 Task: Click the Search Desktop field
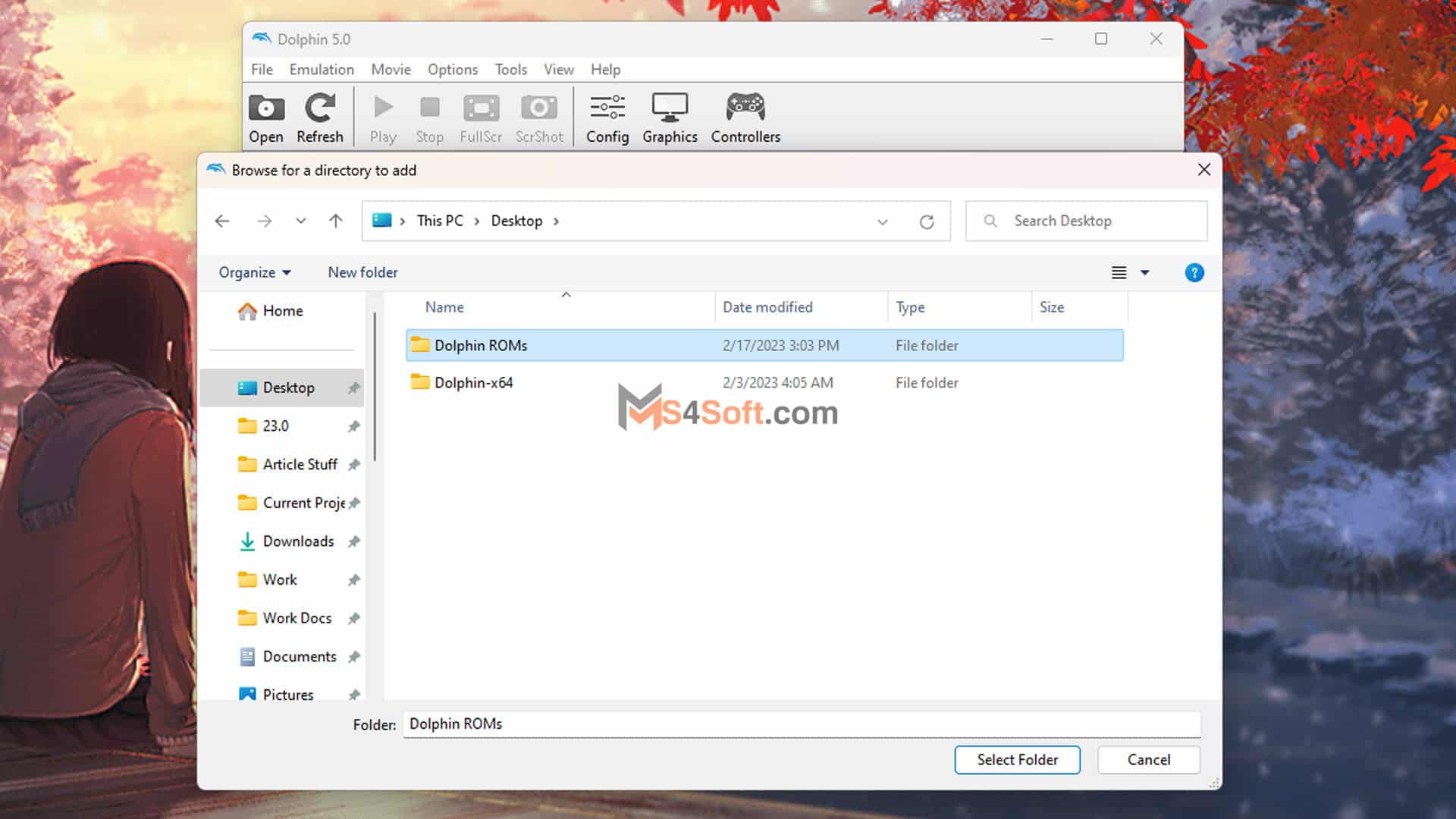pyautogui.click(x=1086, y=221)
